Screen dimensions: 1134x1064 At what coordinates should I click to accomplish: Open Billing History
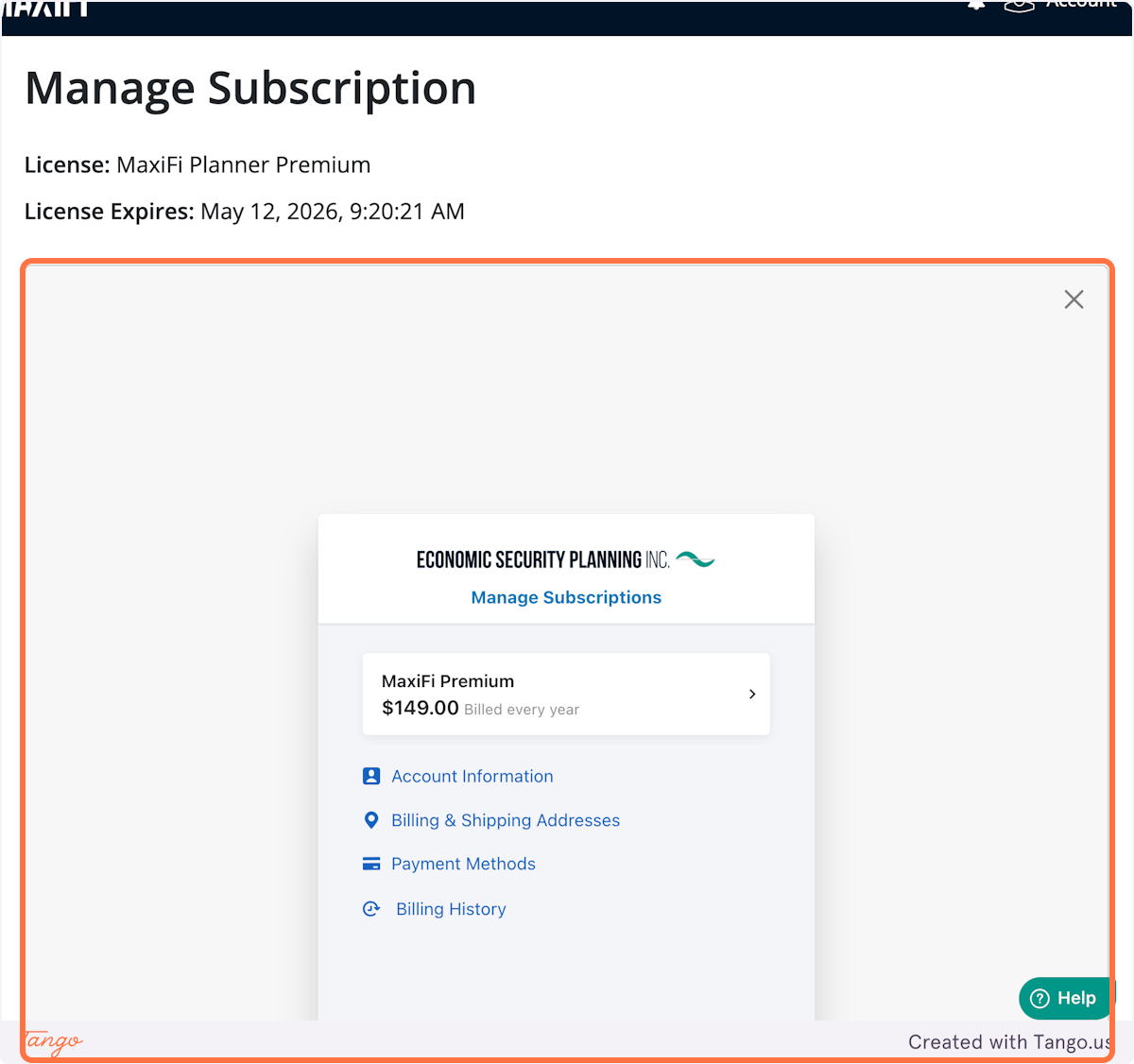click(451, 909)
